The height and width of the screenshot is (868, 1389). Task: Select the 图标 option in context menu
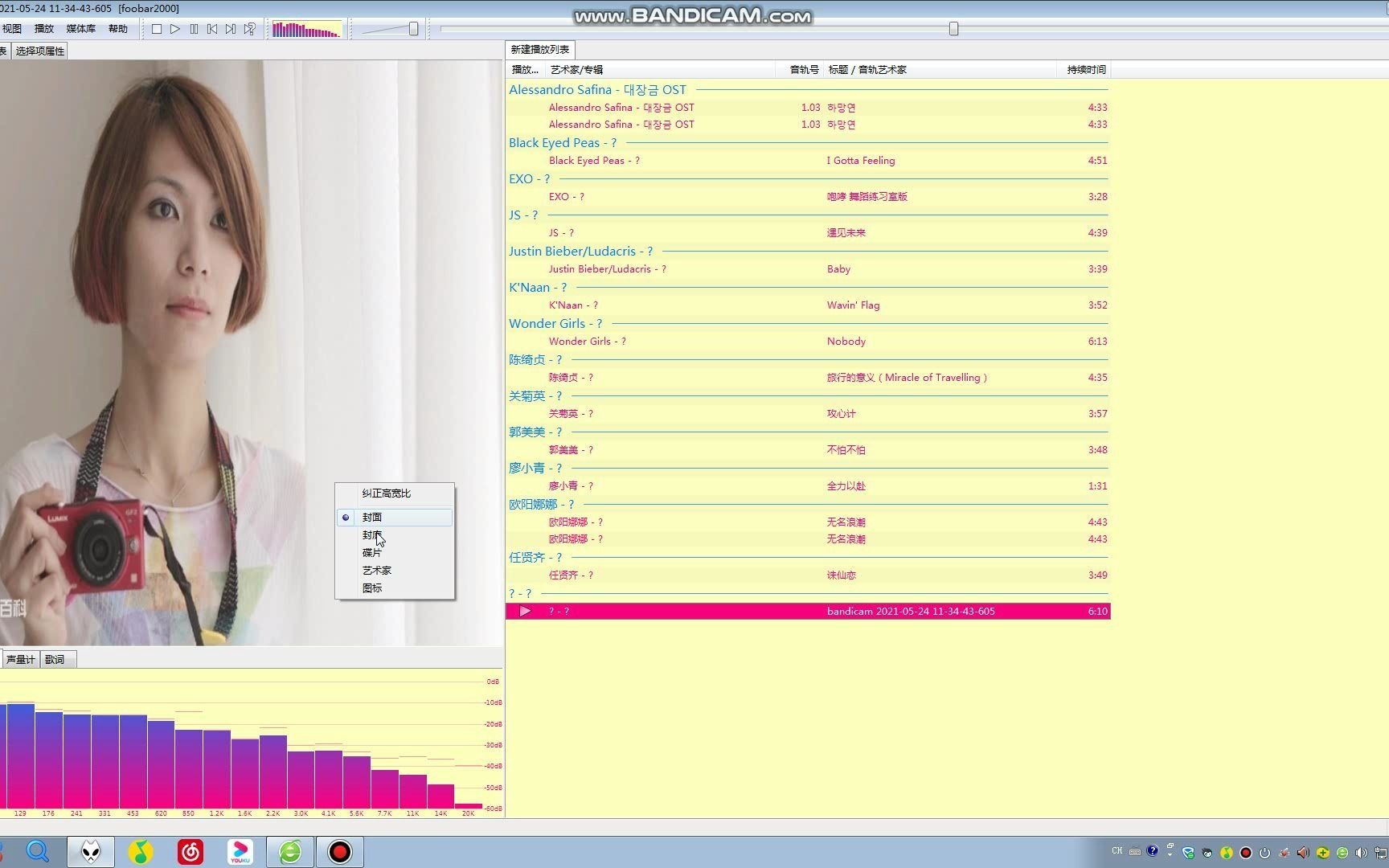(x=394, y=588)
